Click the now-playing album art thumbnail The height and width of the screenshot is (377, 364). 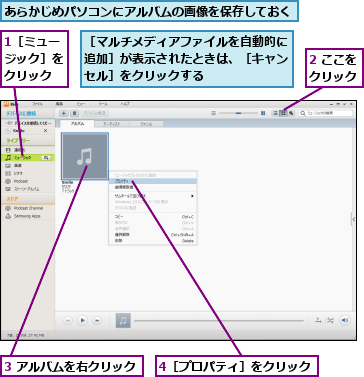point(123,320)
